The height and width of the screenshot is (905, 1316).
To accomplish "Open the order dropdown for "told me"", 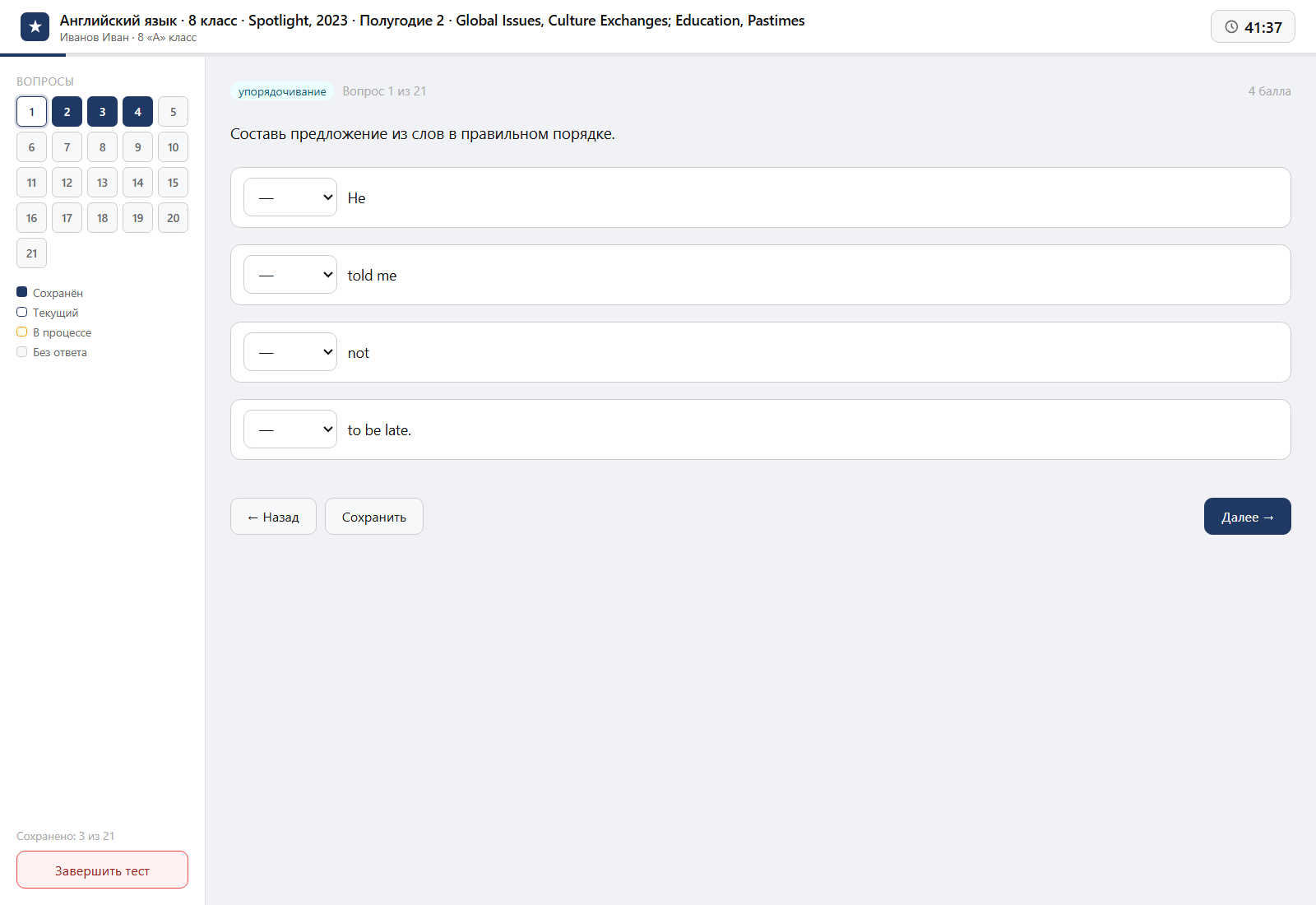I will point(290,275).
